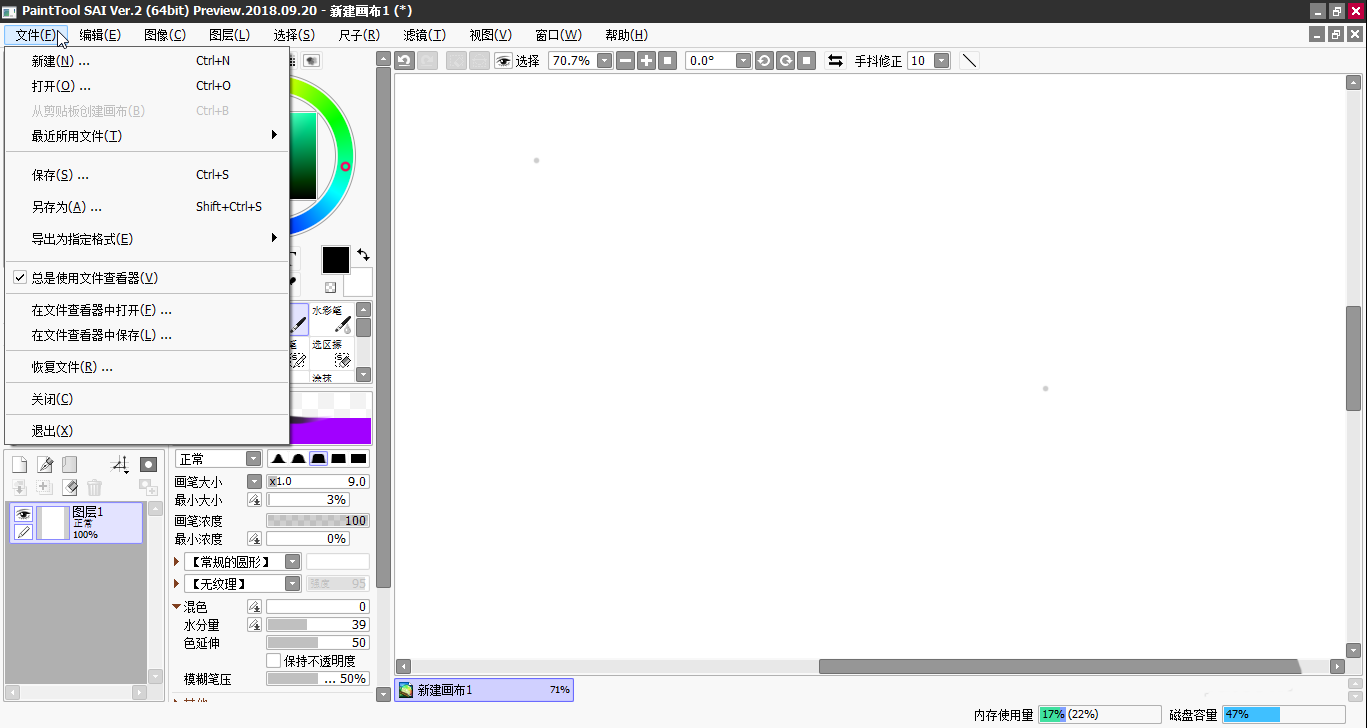Choose 新建(N) from the File menu
The width and height of the screenshot is (1367, 728).
[x=146, y=61]
